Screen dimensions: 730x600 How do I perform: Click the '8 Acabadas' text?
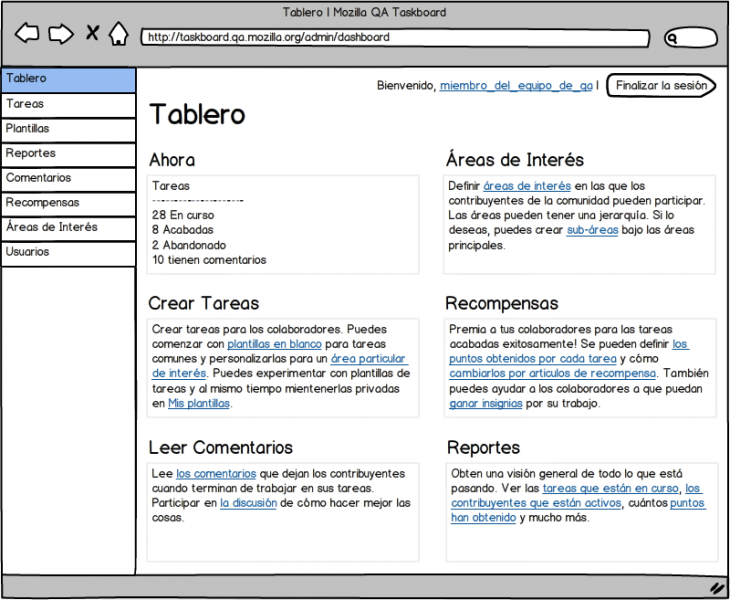pyautogui.click(x=182, y=230)
